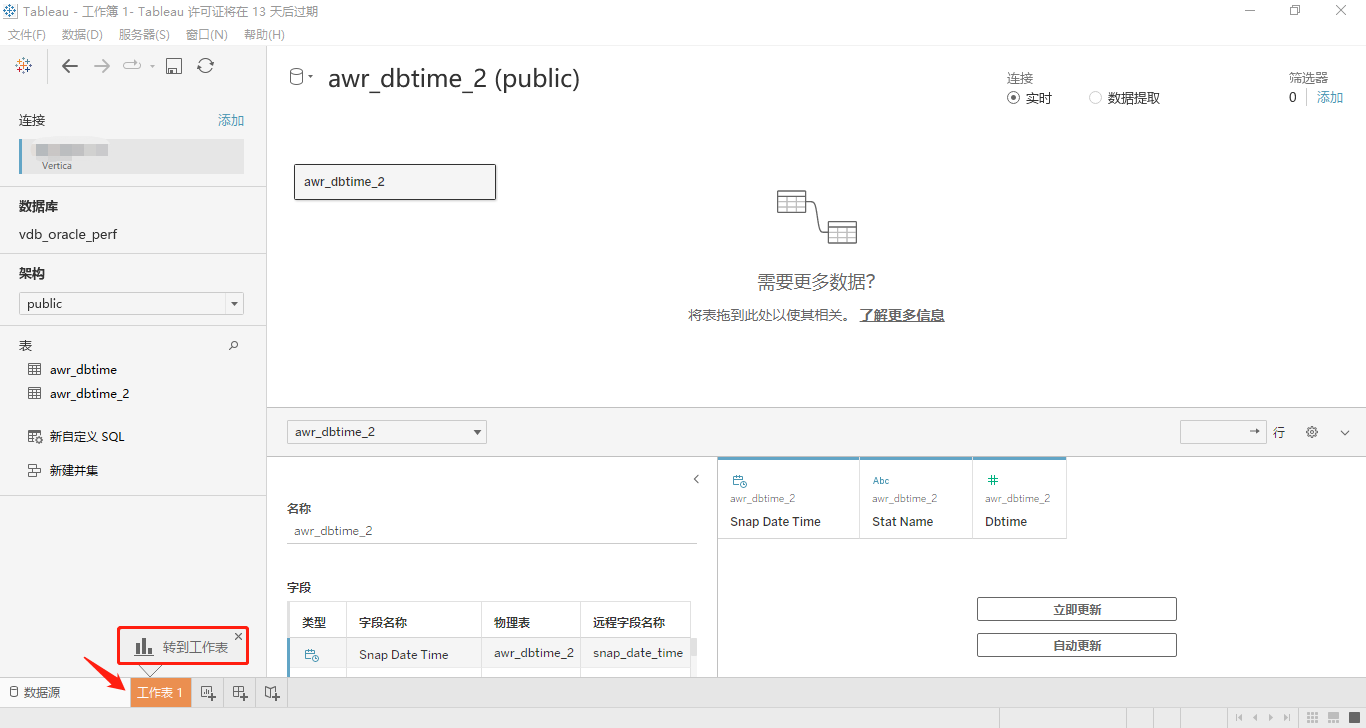Open the 了解更多信息 link

(902, 315)
